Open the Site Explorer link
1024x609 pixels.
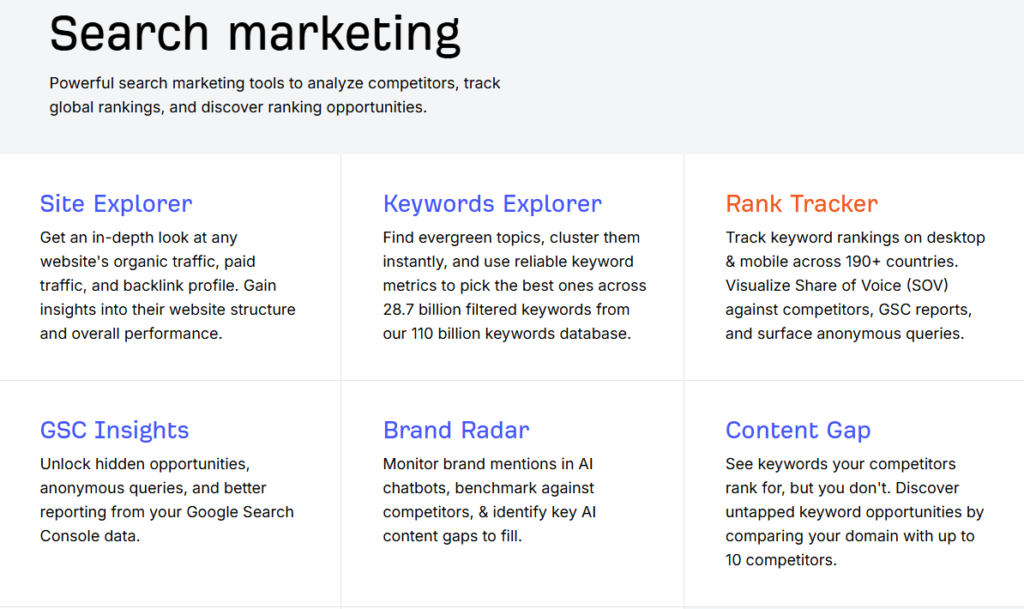coord(116,204)
